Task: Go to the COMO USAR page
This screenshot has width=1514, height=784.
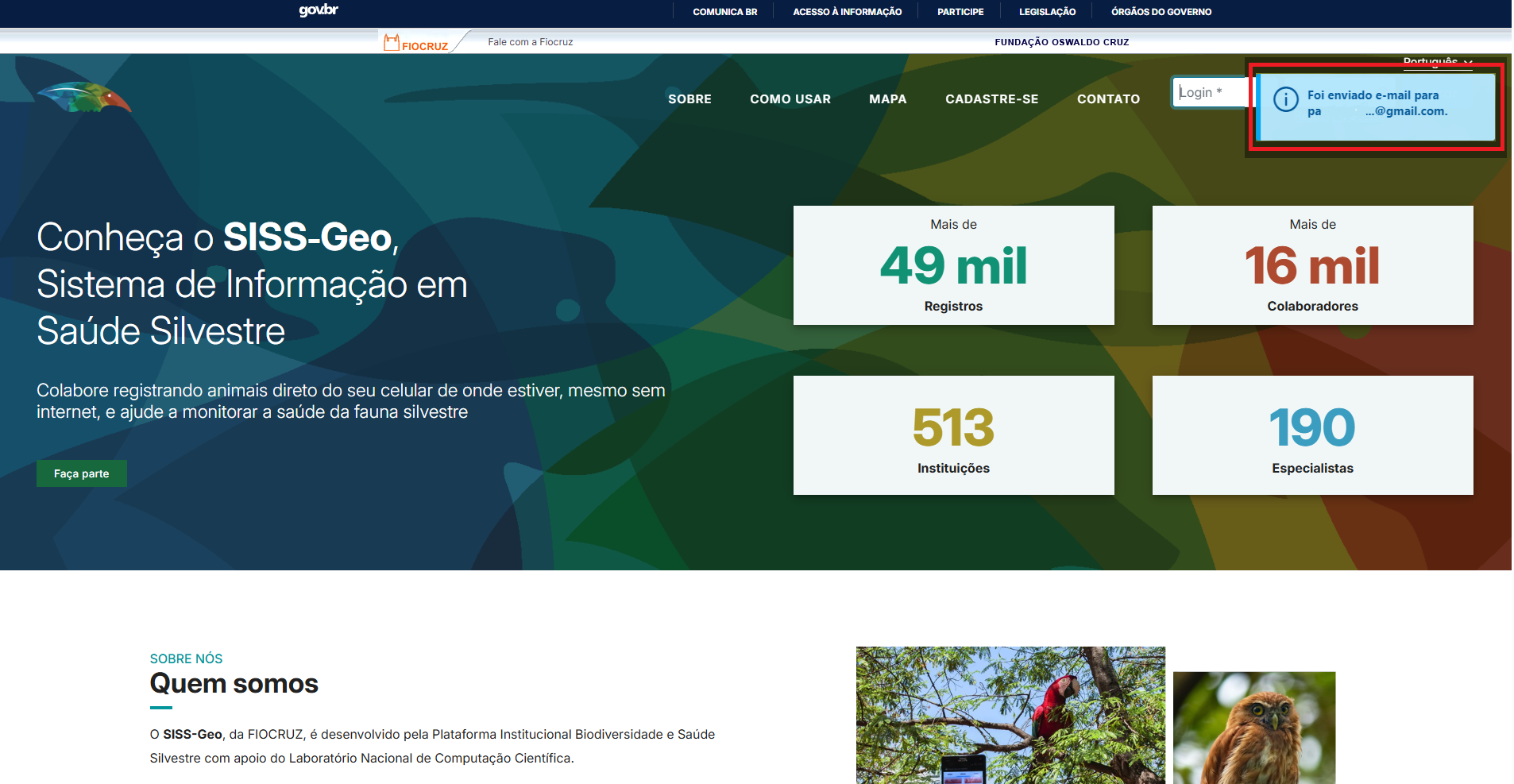Action: (x=790, y=99)
